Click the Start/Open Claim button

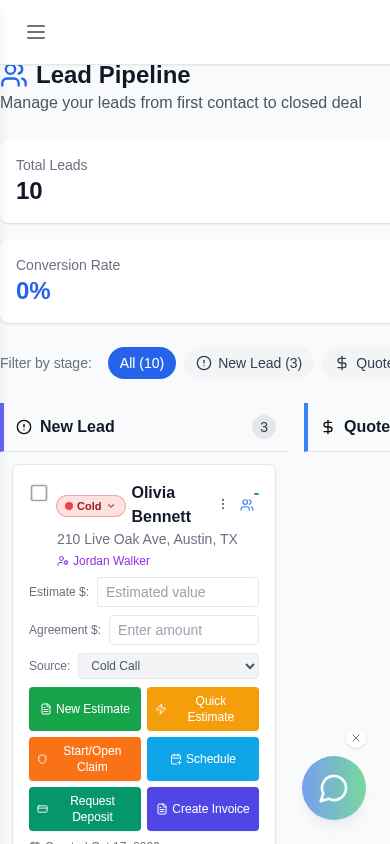click(x=85, y=759)
